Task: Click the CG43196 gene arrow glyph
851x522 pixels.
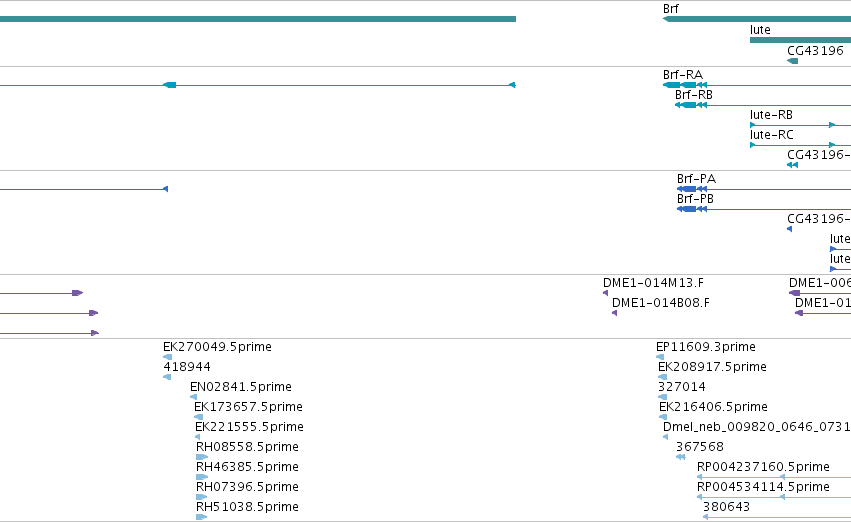Action: (x=792, y=61)
